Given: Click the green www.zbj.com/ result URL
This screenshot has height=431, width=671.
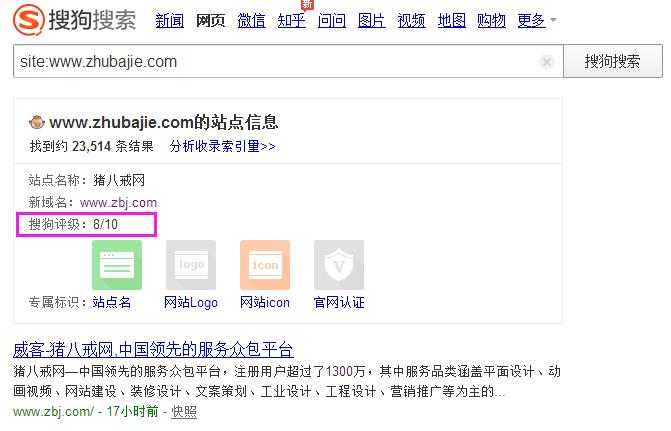Looking at the screenshot, I should coord(53,412).
